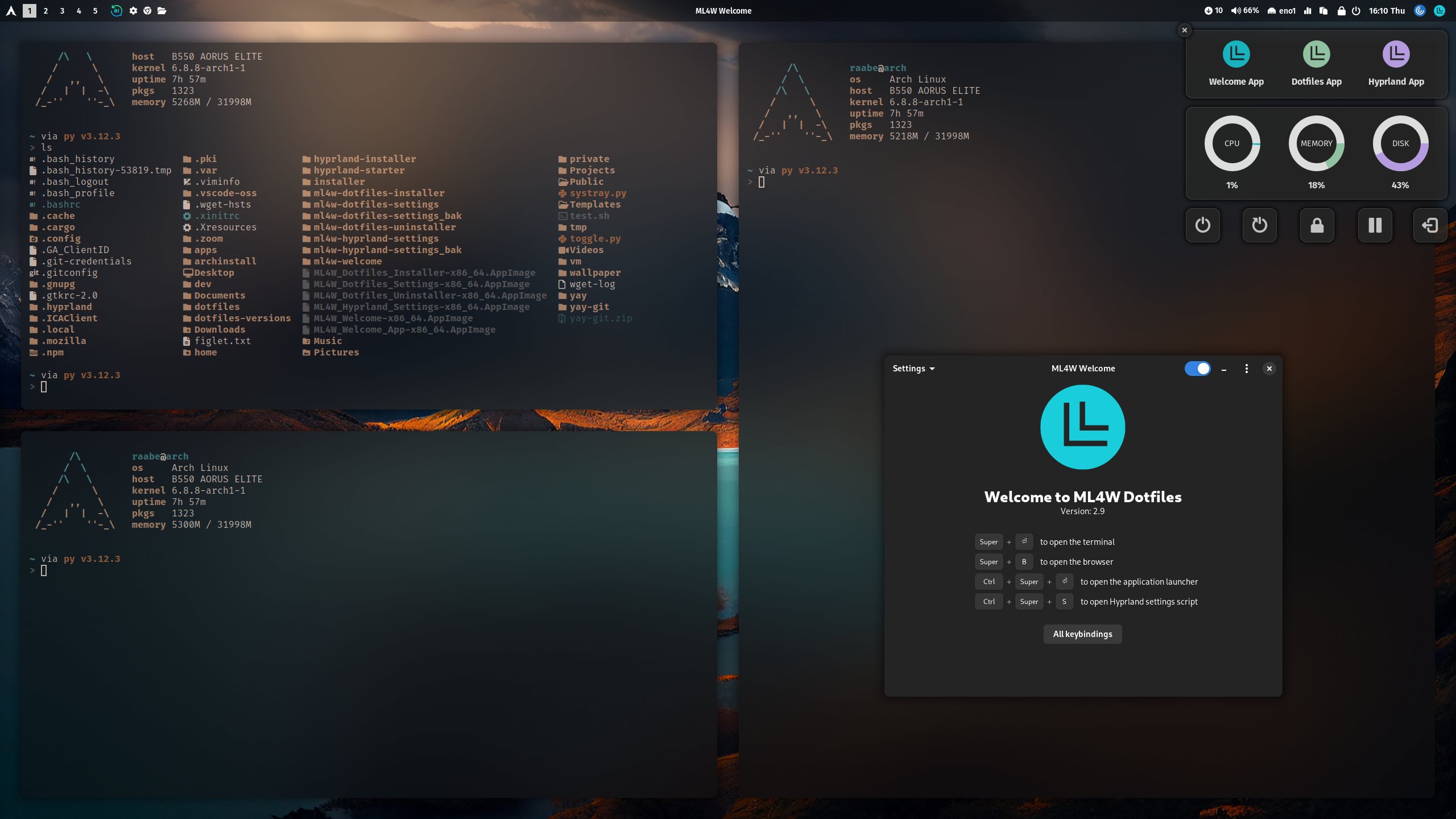Click the ML4W logo icon in the system tray
1456x819 pixels.
pyautogui.click(x=1439, y=10)
